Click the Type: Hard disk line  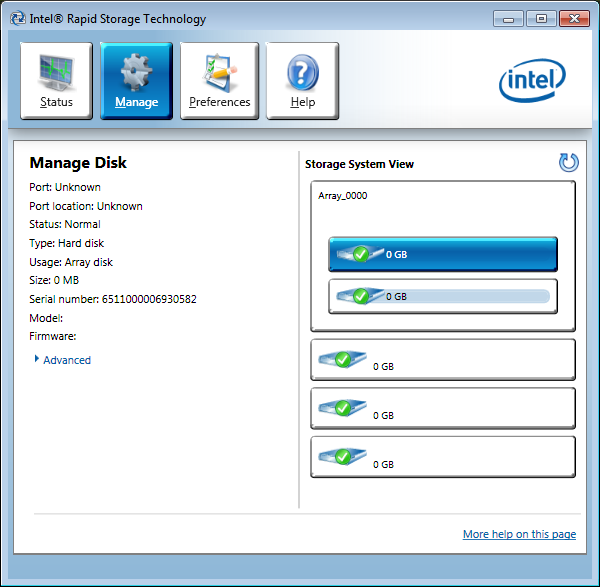point(67,243)
